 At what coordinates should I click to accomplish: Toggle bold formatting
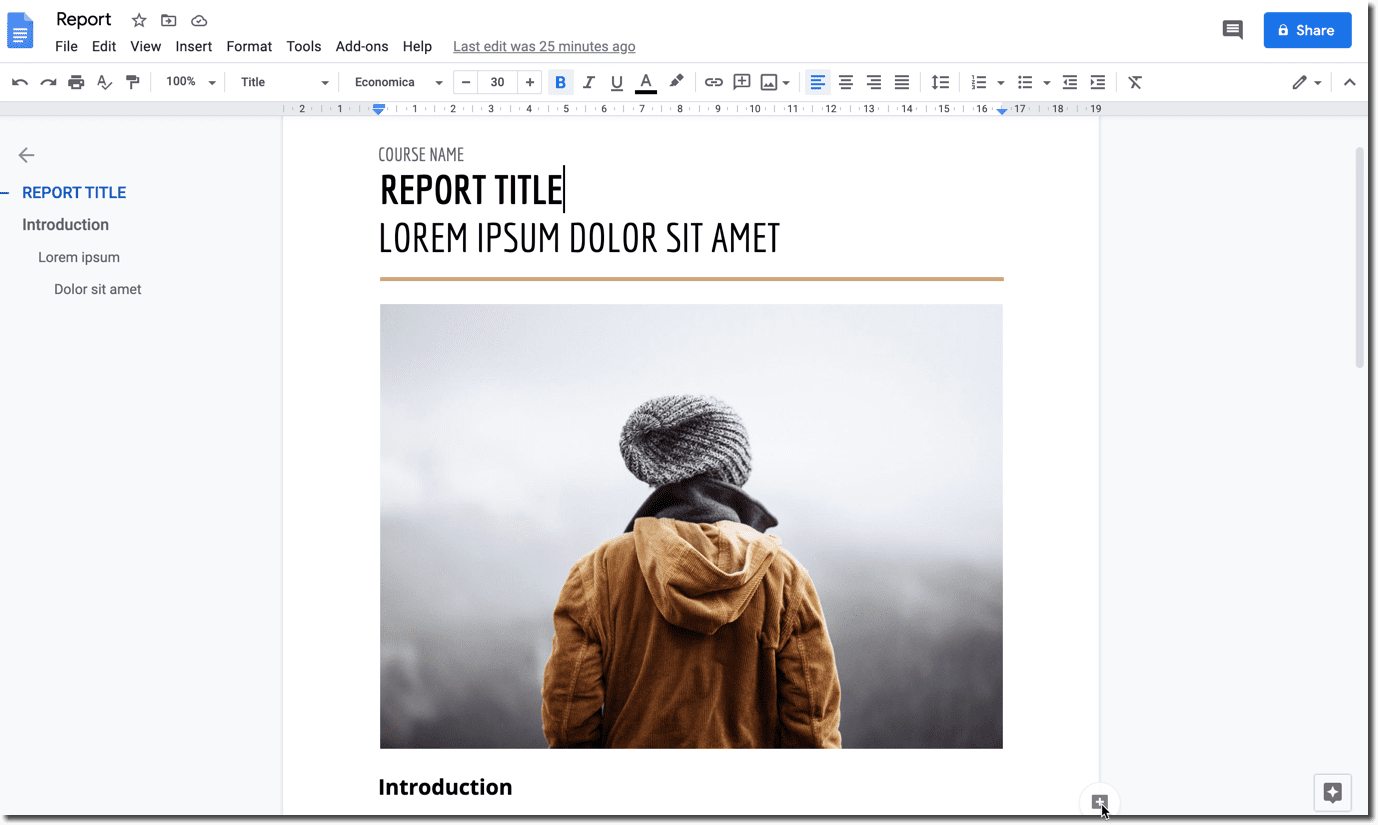pos(560,82)
